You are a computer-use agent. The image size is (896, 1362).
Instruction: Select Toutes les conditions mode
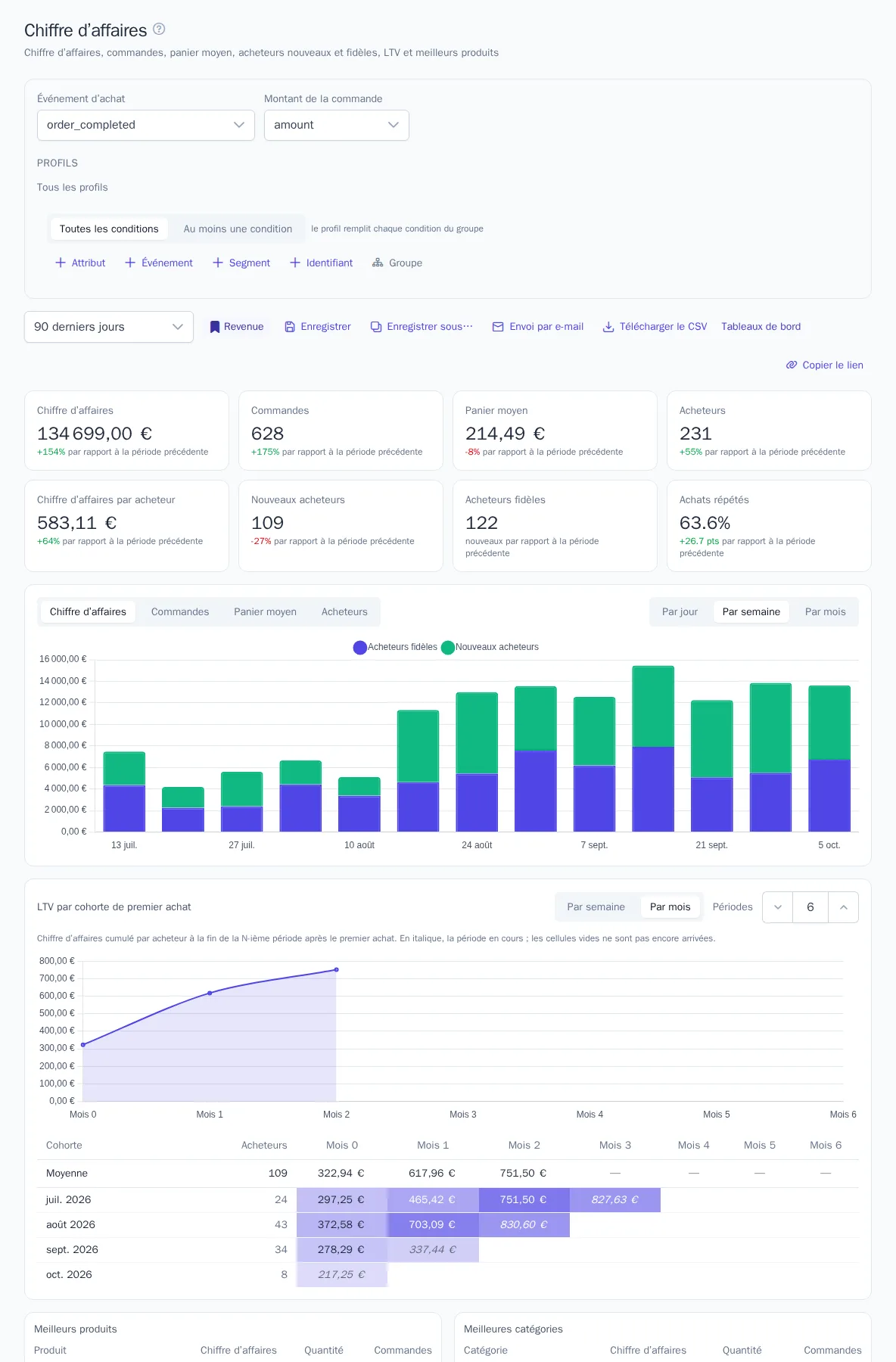109,229
